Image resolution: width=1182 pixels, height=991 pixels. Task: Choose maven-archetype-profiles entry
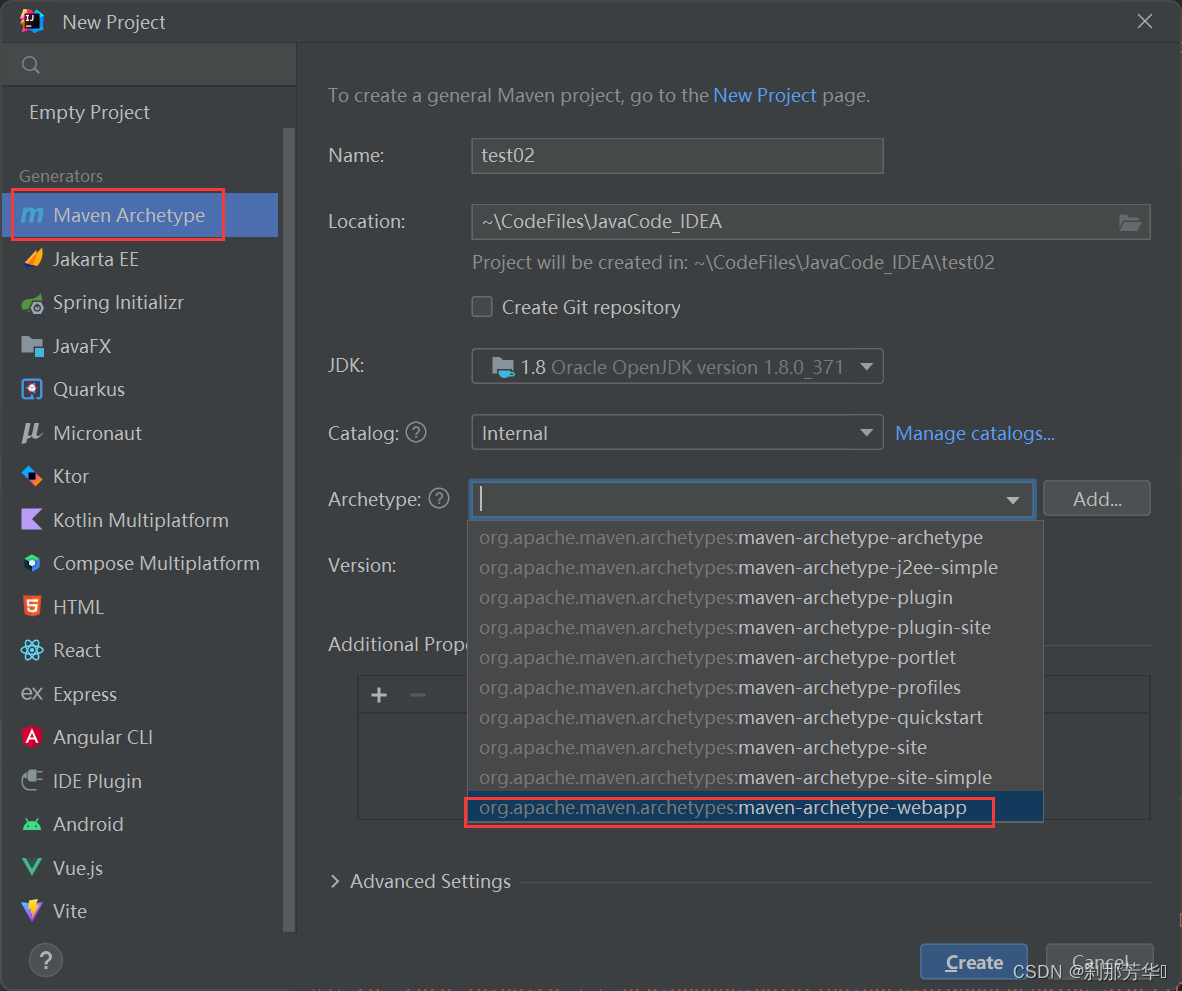tap(755, 687)
